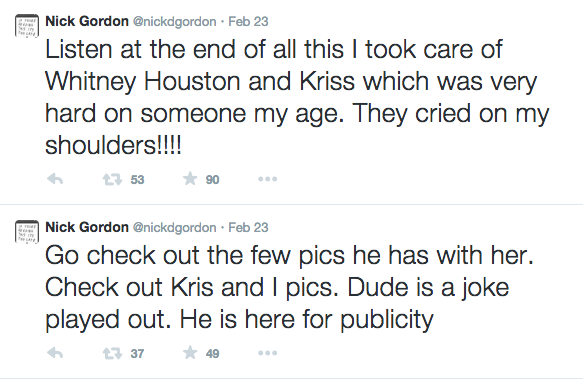The image size is (583, 379).
Task: Expand the tweet about publicity
Action: 289,288
